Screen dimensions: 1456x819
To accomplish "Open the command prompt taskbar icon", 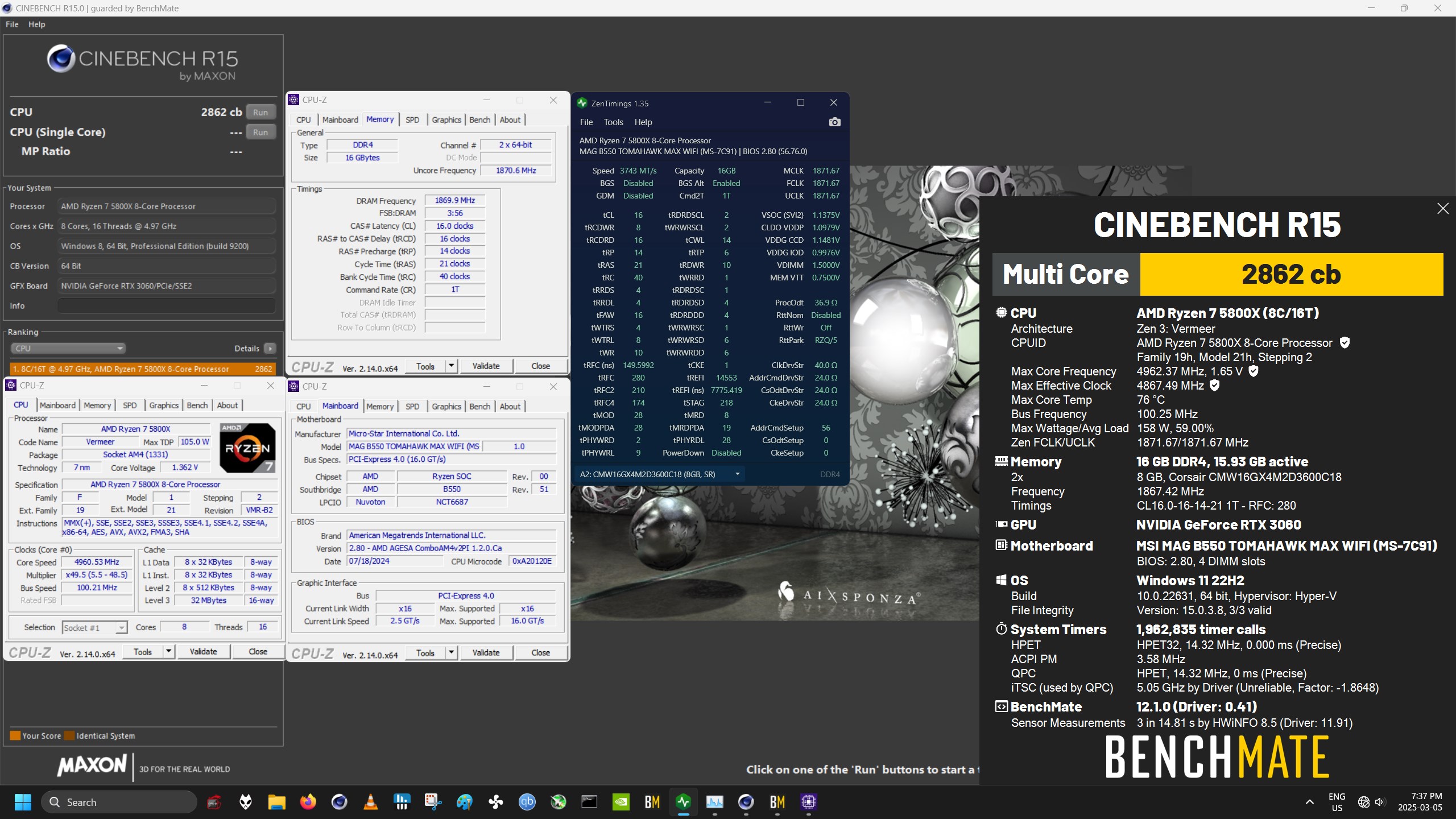I will click(x=589, y=802).
